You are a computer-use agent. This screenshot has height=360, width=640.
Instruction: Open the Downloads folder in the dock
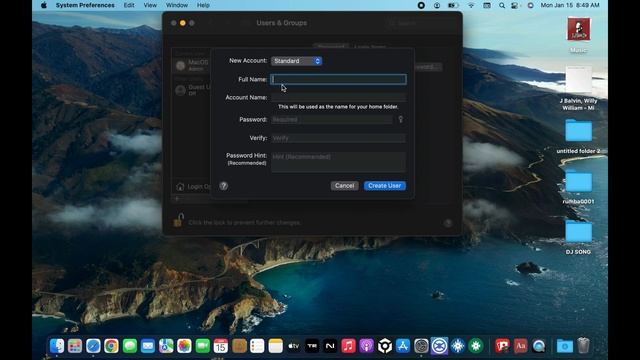click(x=565, y=346)
